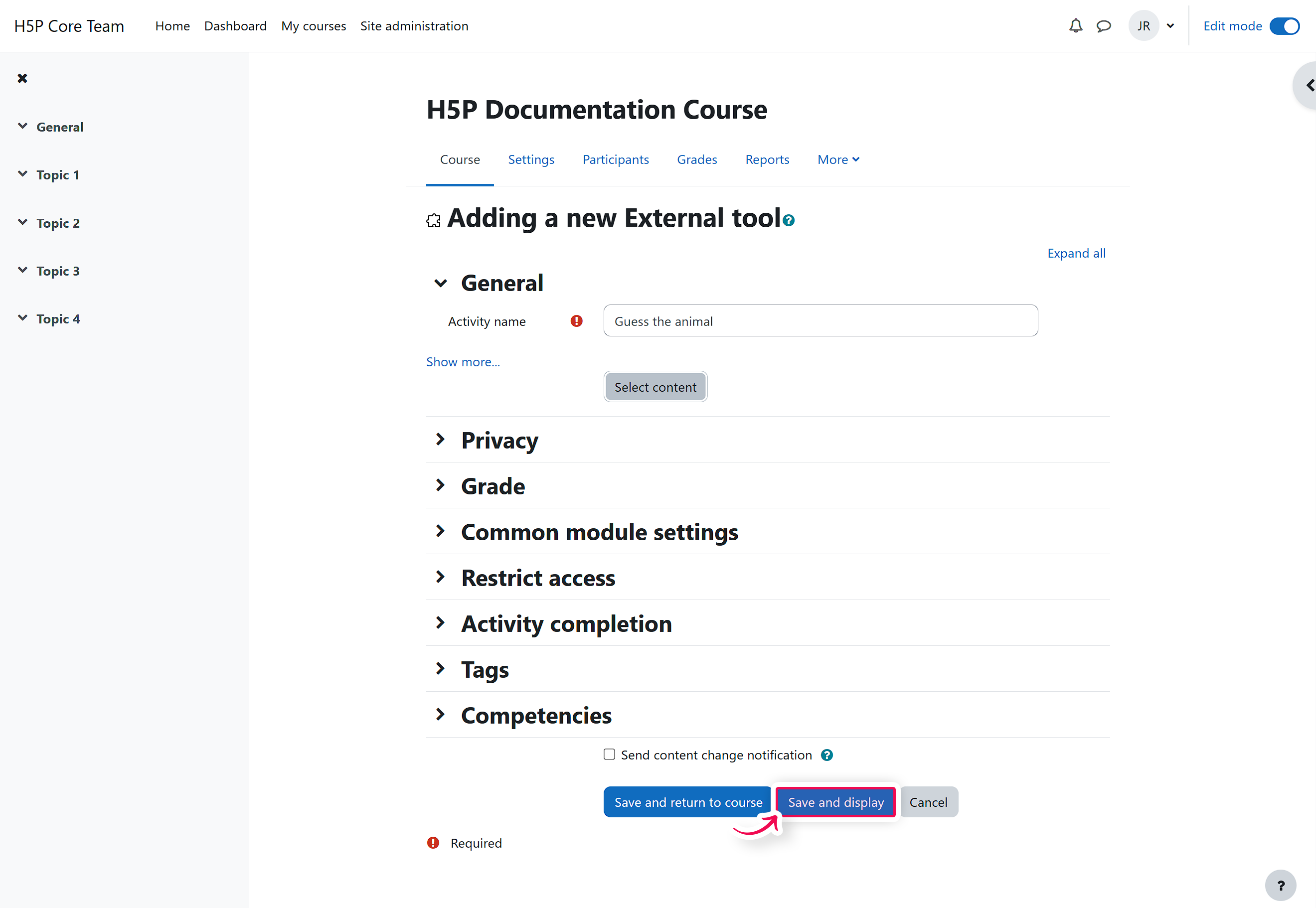The width and height of the screenshot is (1316, 908).
Task: Click the Edit mode label text
Action: coord(1232,26)
